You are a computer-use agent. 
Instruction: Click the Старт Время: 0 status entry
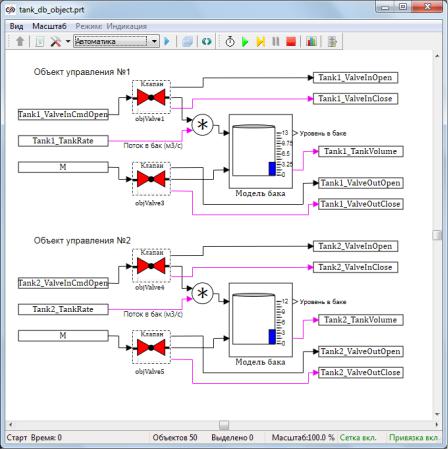(34, 437)
